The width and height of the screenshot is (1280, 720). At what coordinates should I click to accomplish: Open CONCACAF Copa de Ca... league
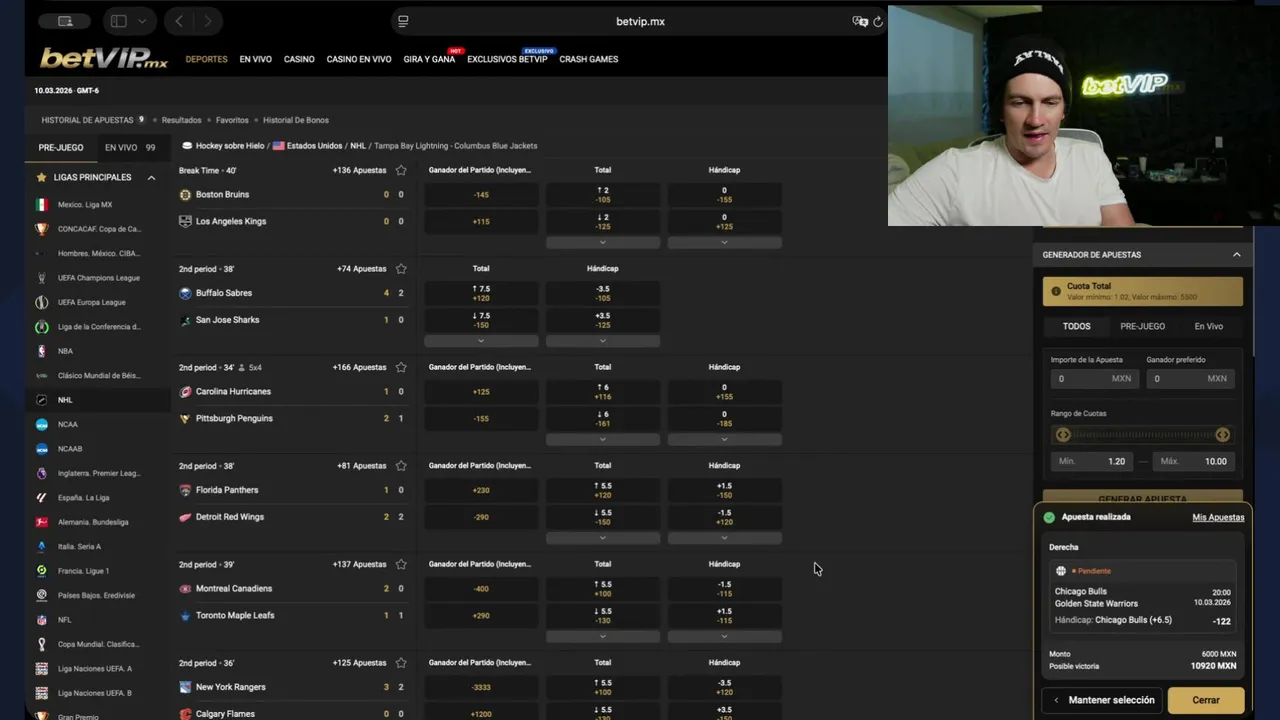98,229
